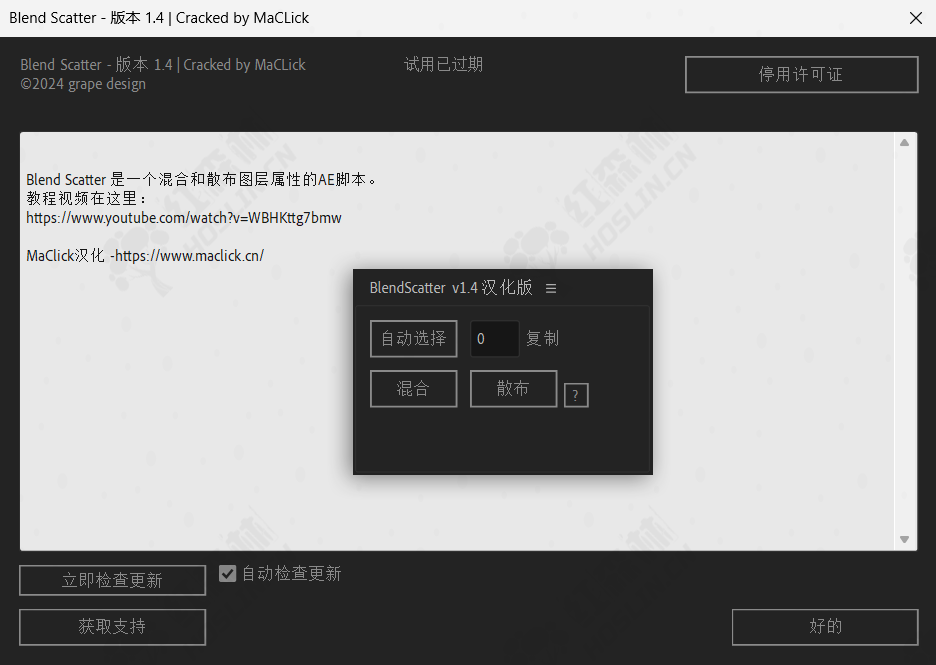
Task: Click the 停用许可证 button
Action: coord(801,75)
